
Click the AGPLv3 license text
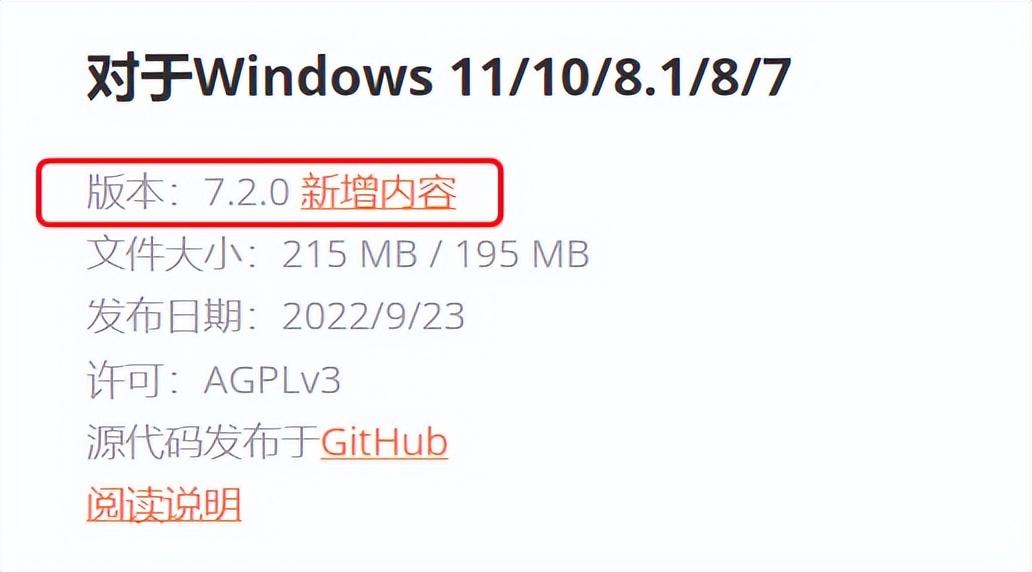pyautogui.click(x=272, y=380)
